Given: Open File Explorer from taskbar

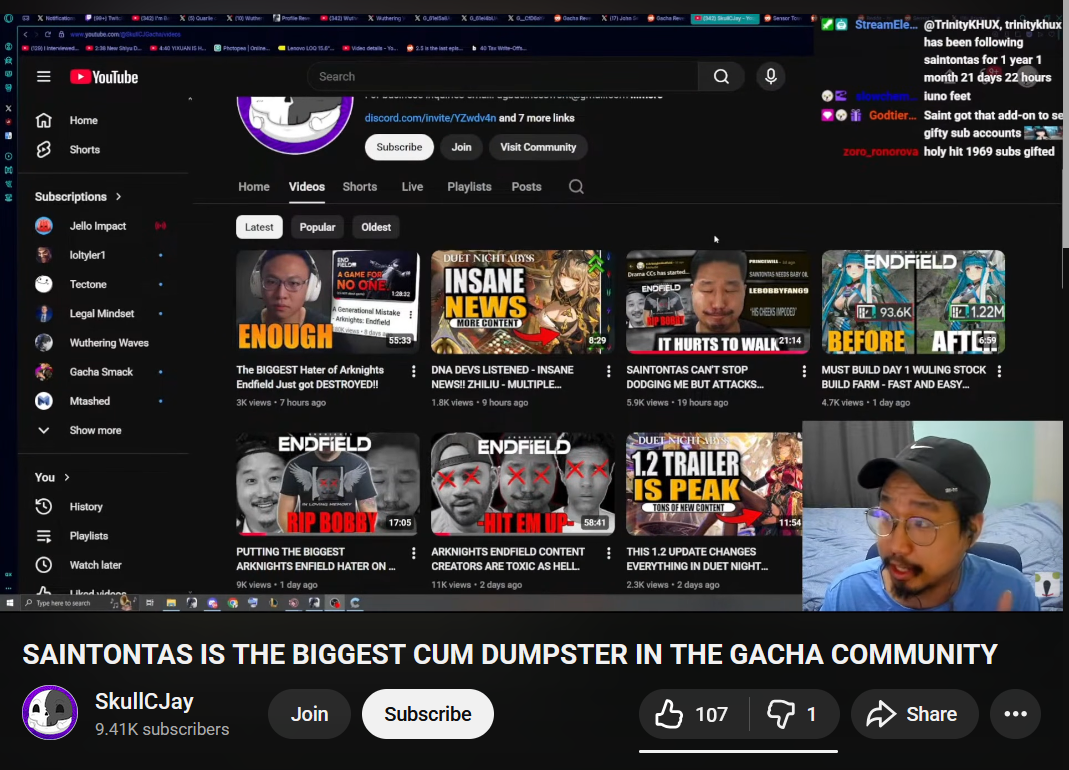Looking at the screenshot, I should 171,603.
